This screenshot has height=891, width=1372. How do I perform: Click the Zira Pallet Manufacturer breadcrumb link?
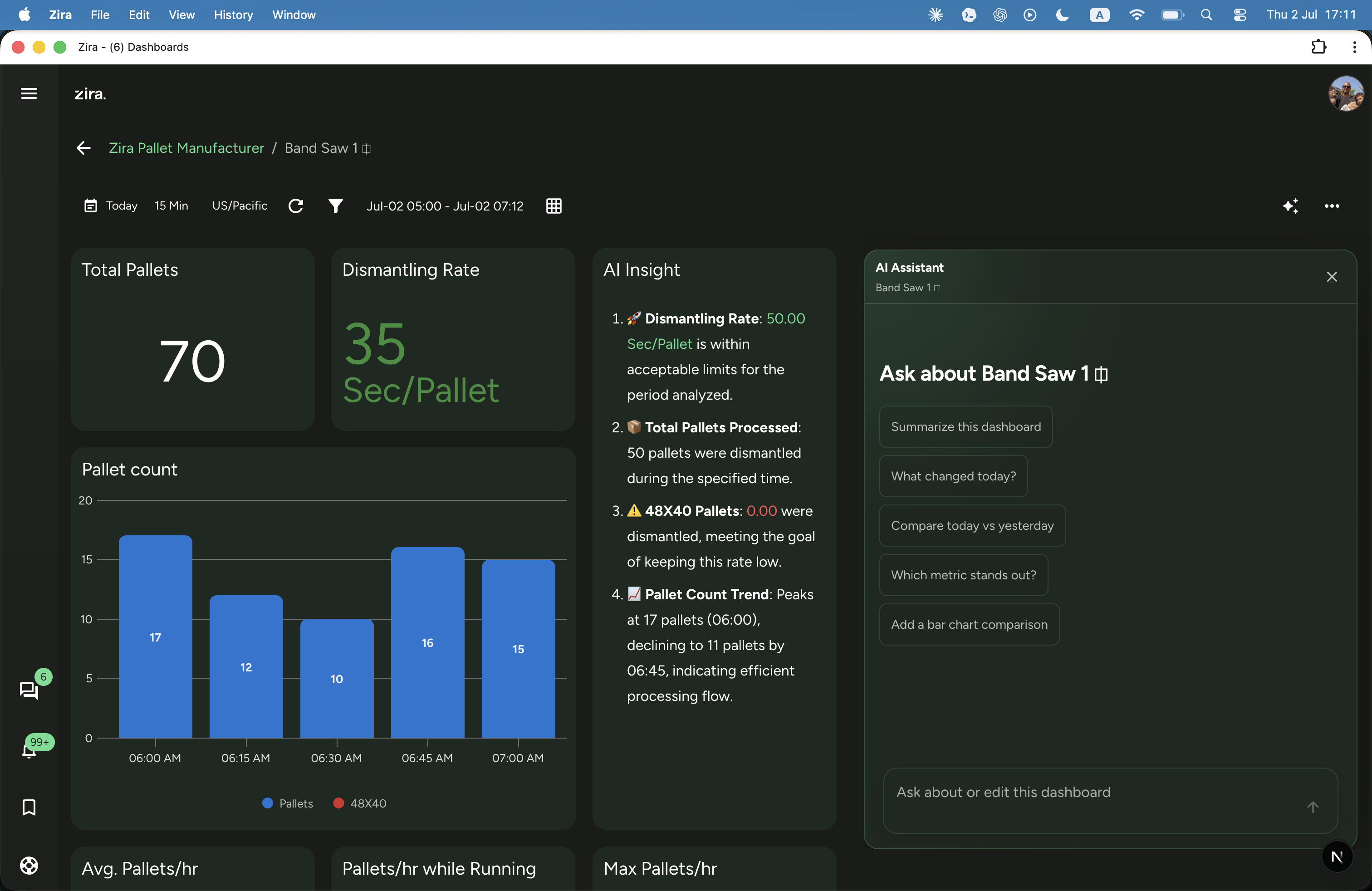pos(186,148)
